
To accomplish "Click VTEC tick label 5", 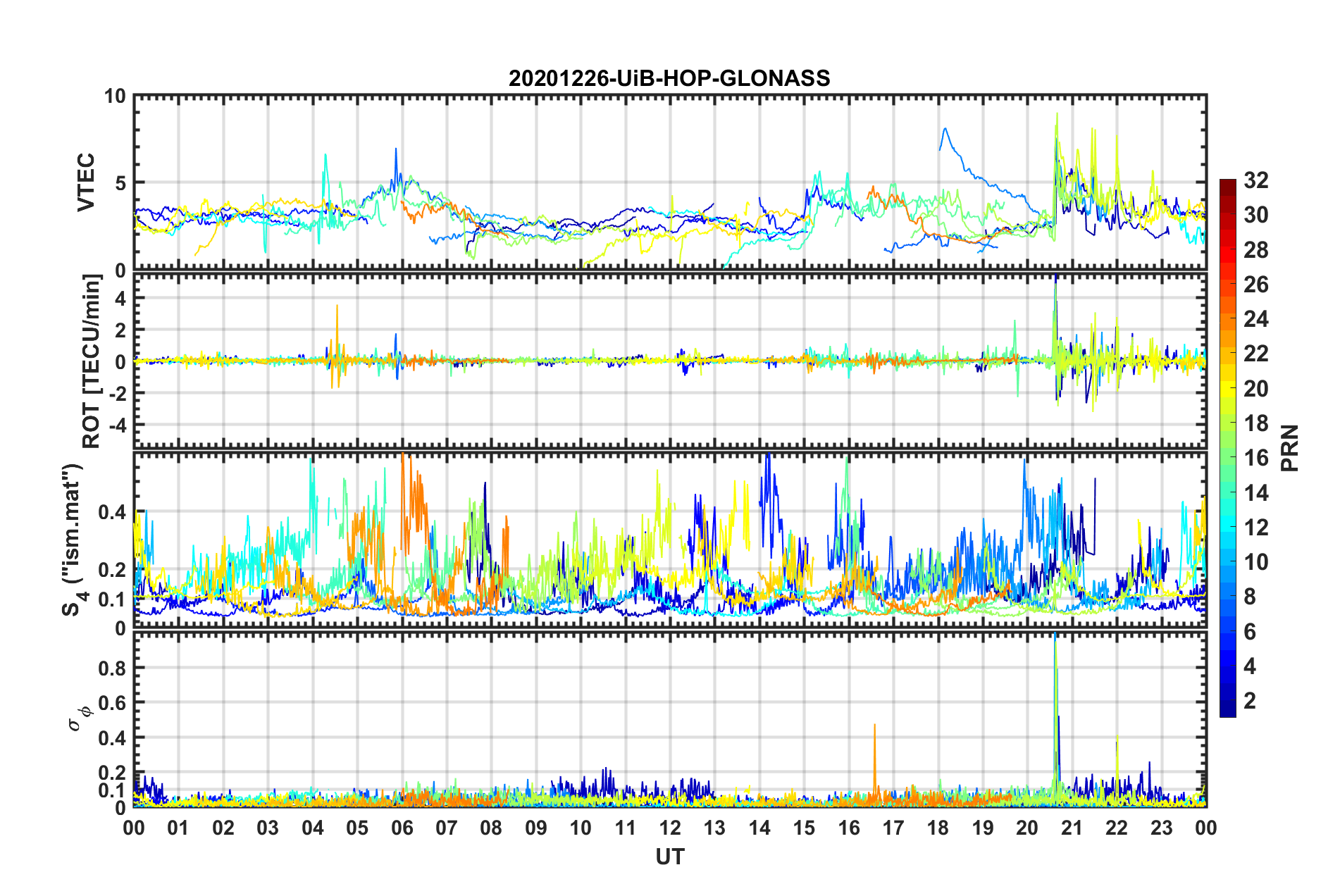I will (x=120, y=183).
